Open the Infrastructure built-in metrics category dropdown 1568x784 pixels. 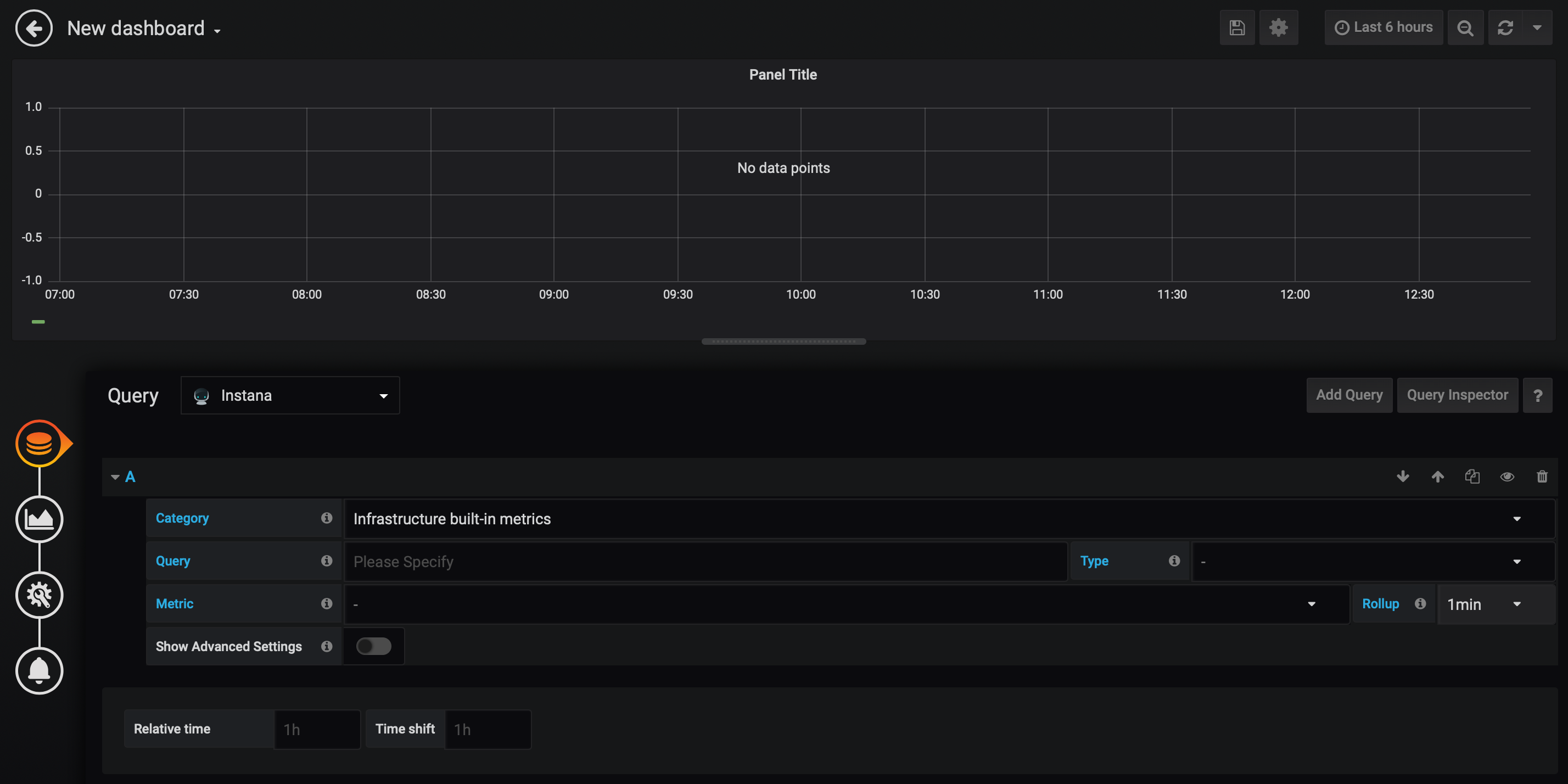tap(950, 519)
